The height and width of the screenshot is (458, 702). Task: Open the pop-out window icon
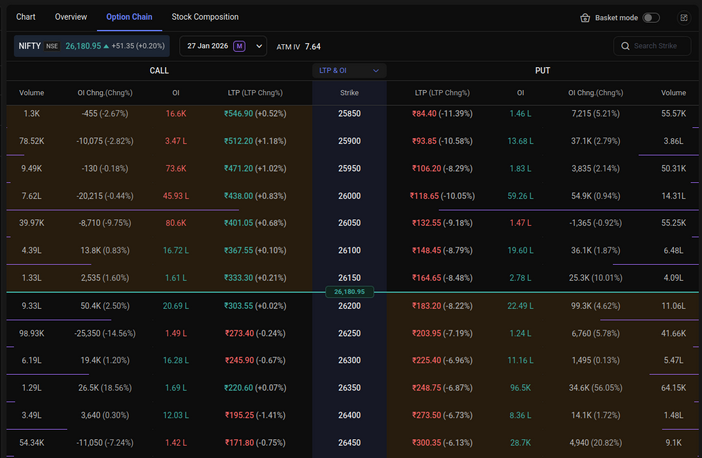click(x=684, y=18)
